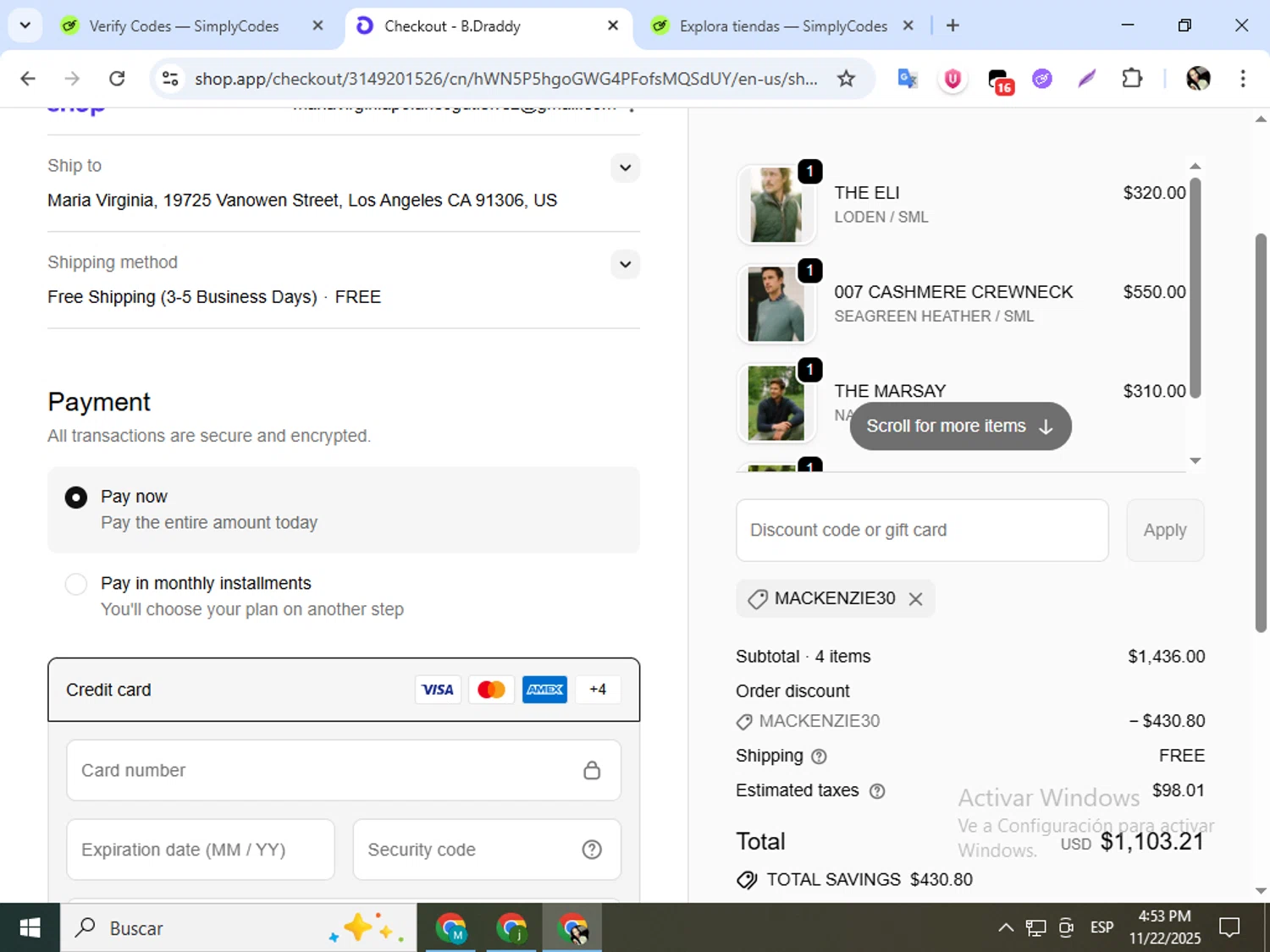Screen dimensions: 1270x952
Task: Click the item list scroll-up arrow
Action: [x=1195, y=166]
